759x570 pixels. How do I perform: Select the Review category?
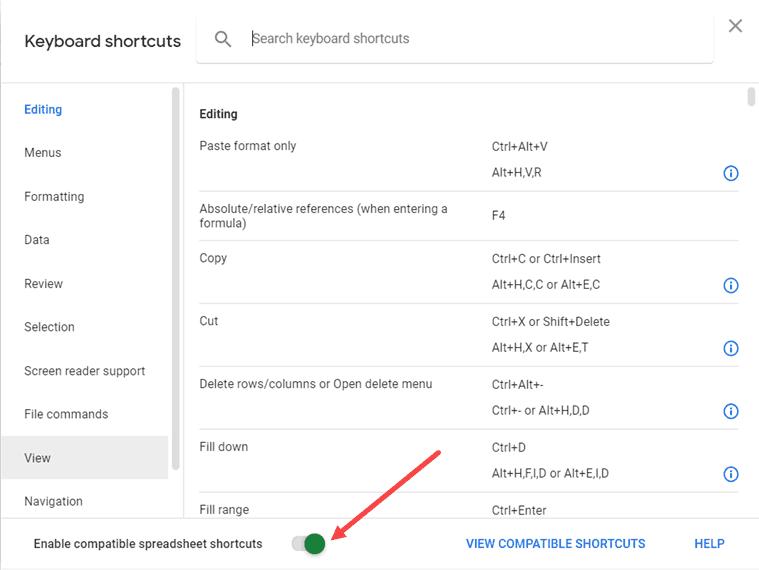pos(44,284)
